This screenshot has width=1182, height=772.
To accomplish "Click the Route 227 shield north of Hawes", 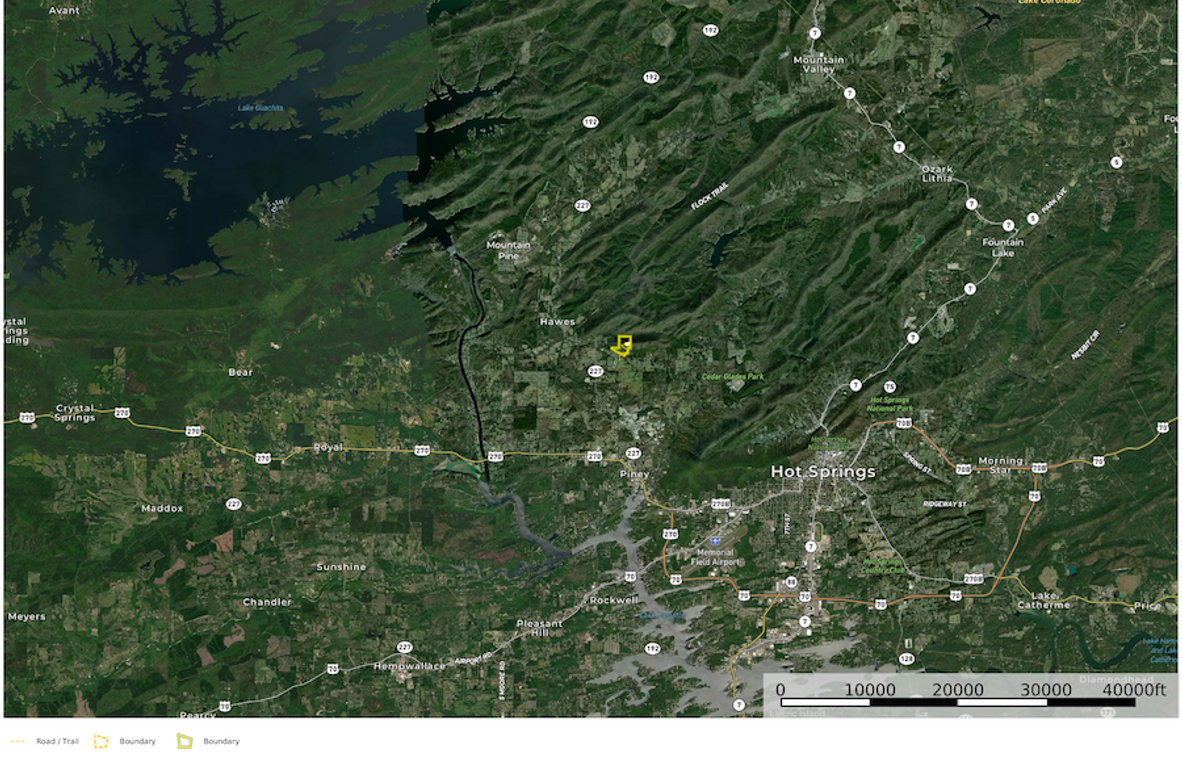I will coord(583,206).
